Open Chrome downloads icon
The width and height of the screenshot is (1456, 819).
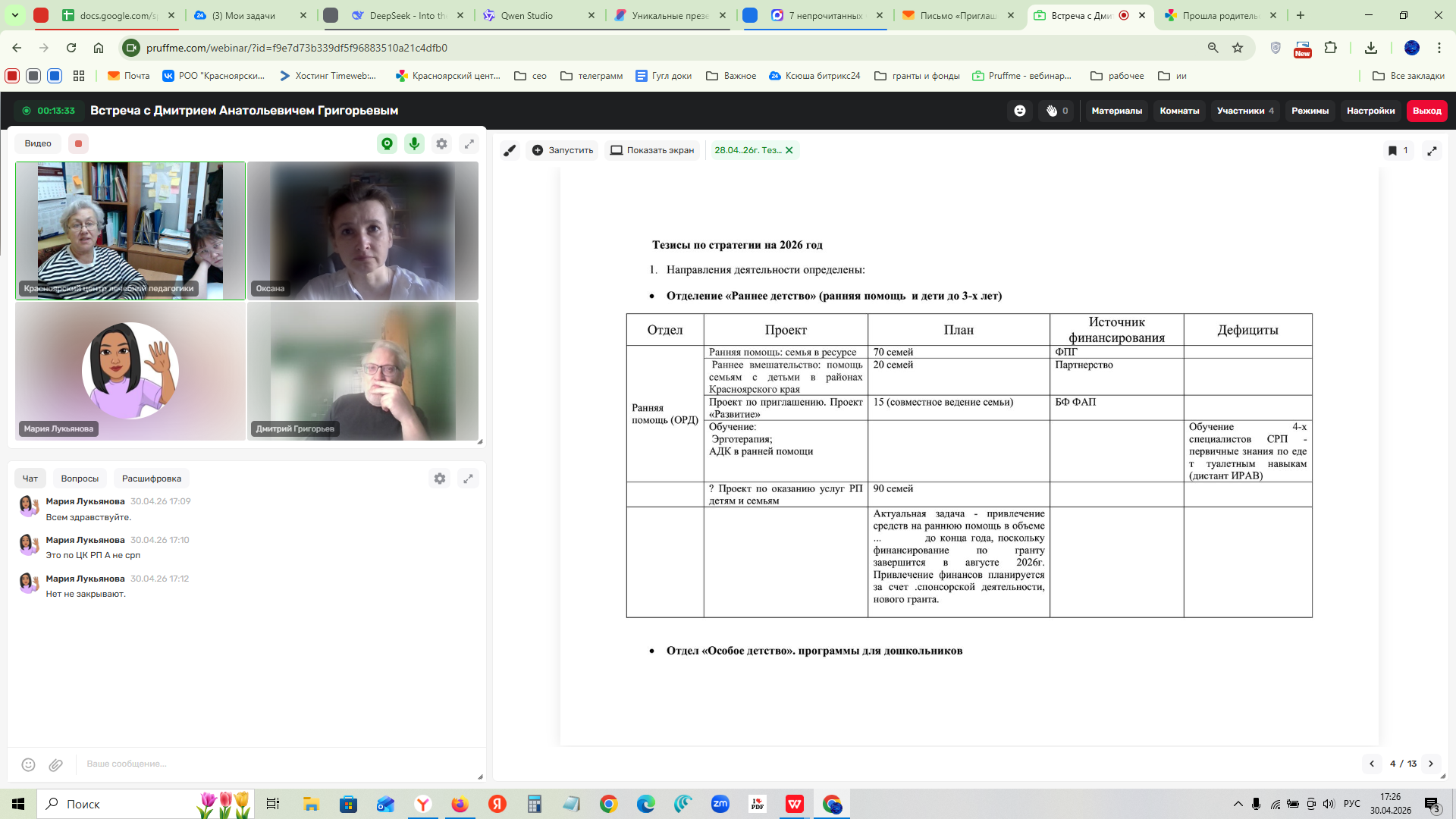(1371, 48)
